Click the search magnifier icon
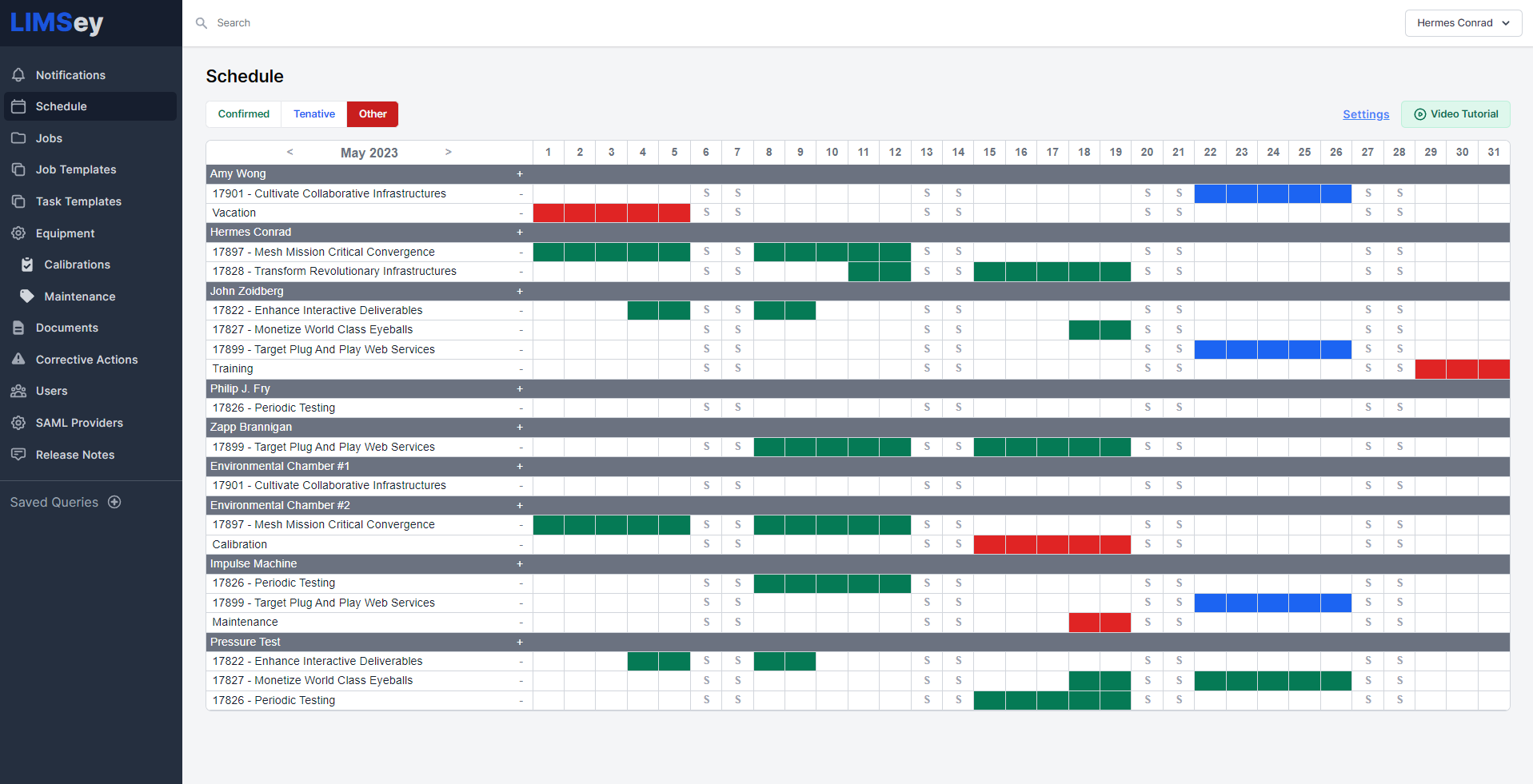This screenshot has height=784, width=1533. point(202,23)
